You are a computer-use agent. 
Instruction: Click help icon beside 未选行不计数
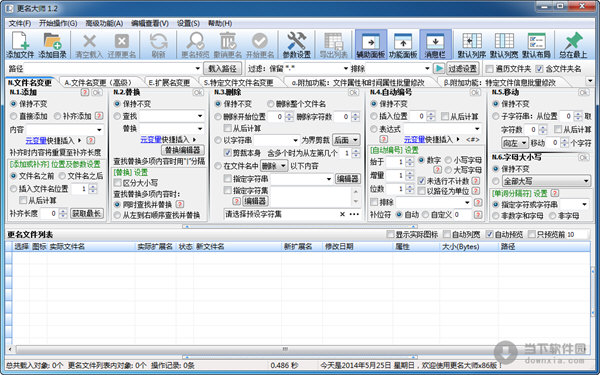coord(476,181)
